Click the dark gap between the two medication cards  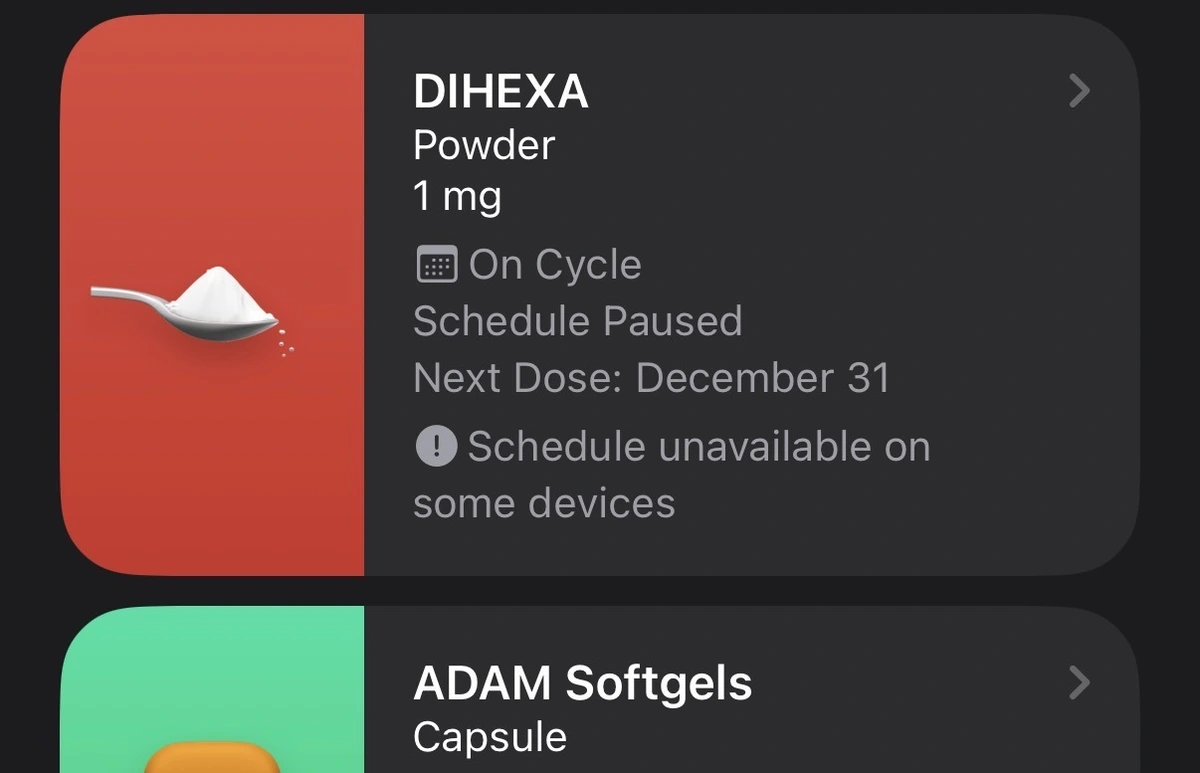click(600, 591)
